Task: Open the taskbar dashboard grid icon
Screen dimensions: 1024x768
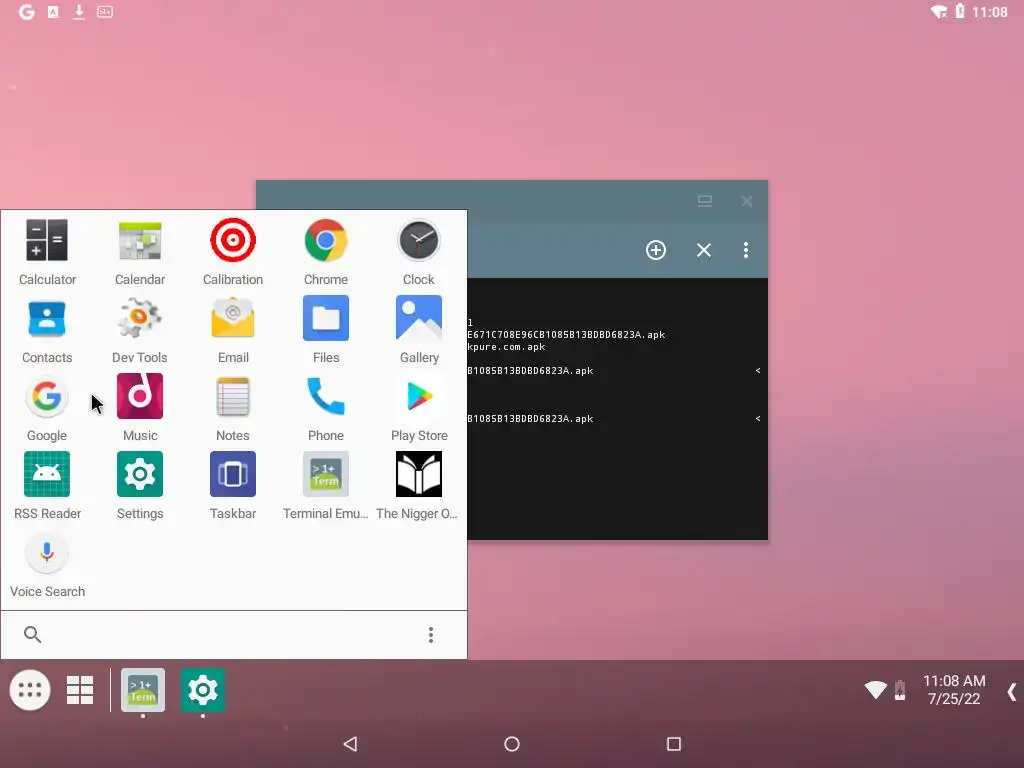Action: (x=80, y=690)
